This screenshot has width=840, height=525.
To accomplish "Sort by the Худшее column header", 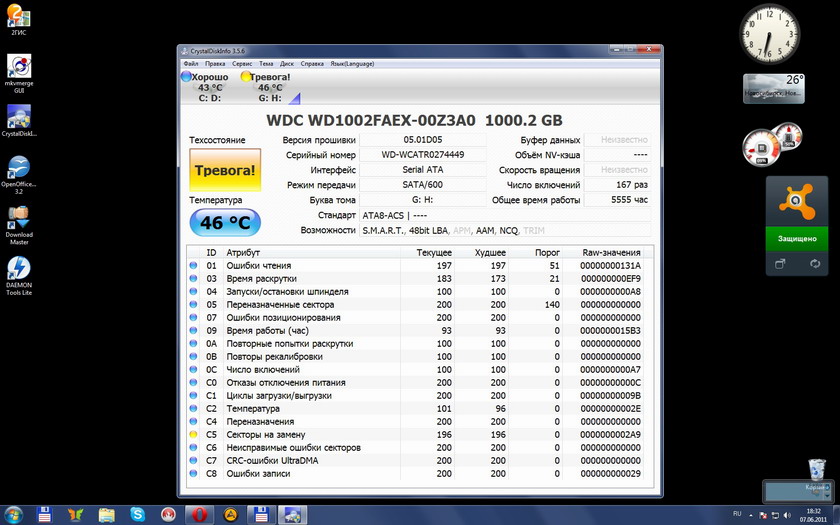I will tap(482, 252).
